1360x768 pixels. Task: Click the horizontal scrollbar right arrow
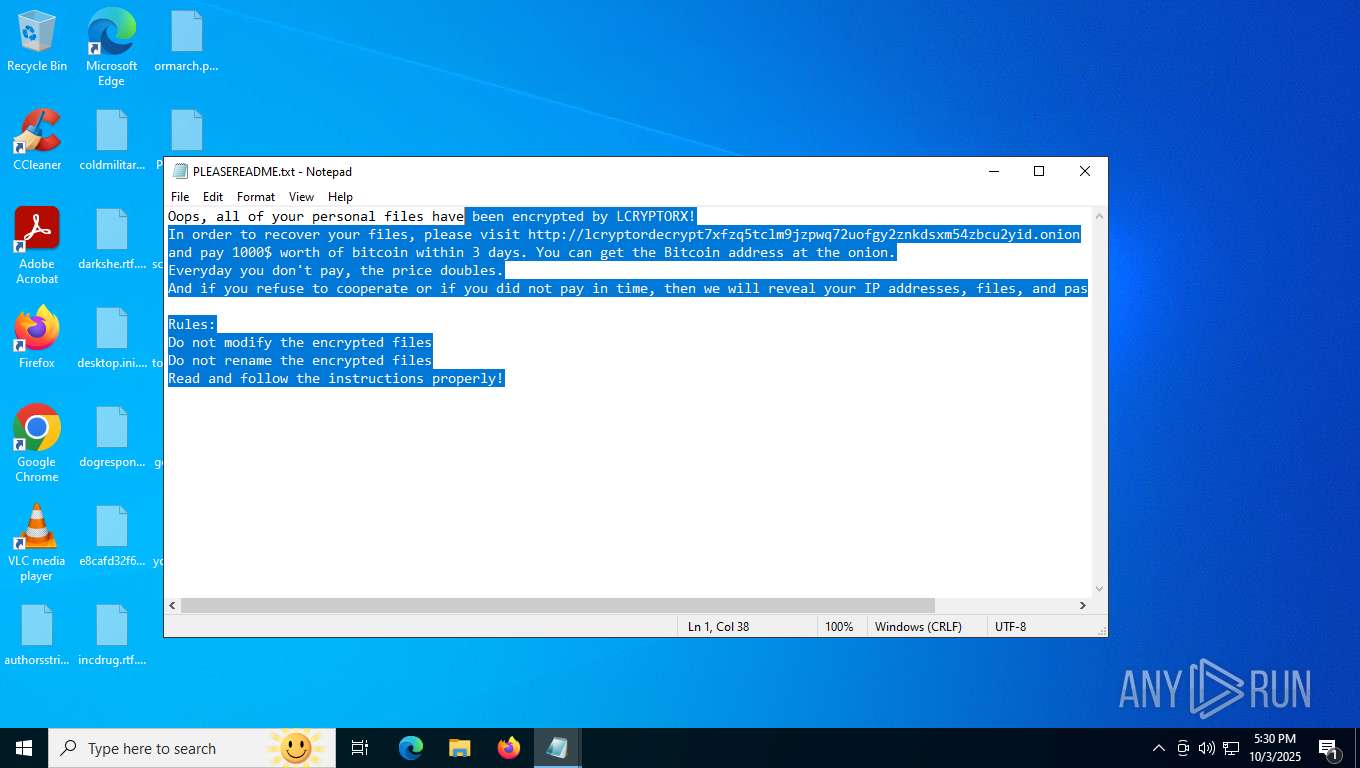tap(1083, 605)
